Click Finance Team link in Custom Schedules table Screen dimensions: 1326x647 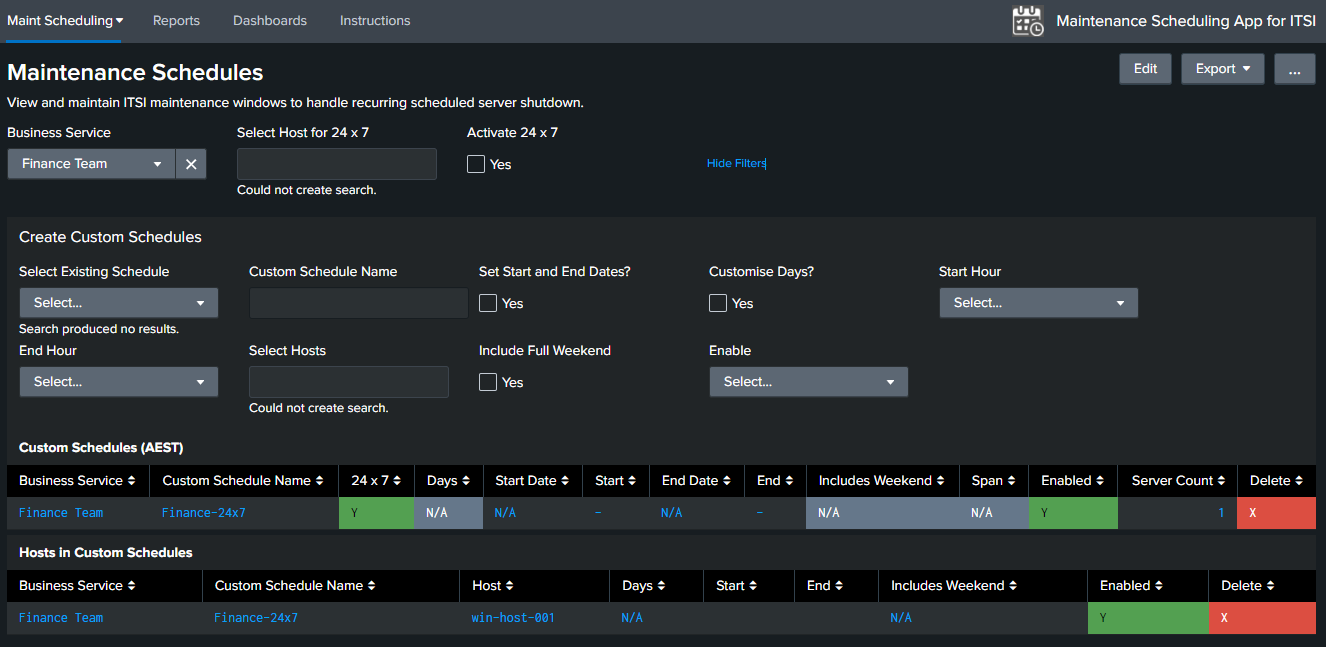point(61,513)
